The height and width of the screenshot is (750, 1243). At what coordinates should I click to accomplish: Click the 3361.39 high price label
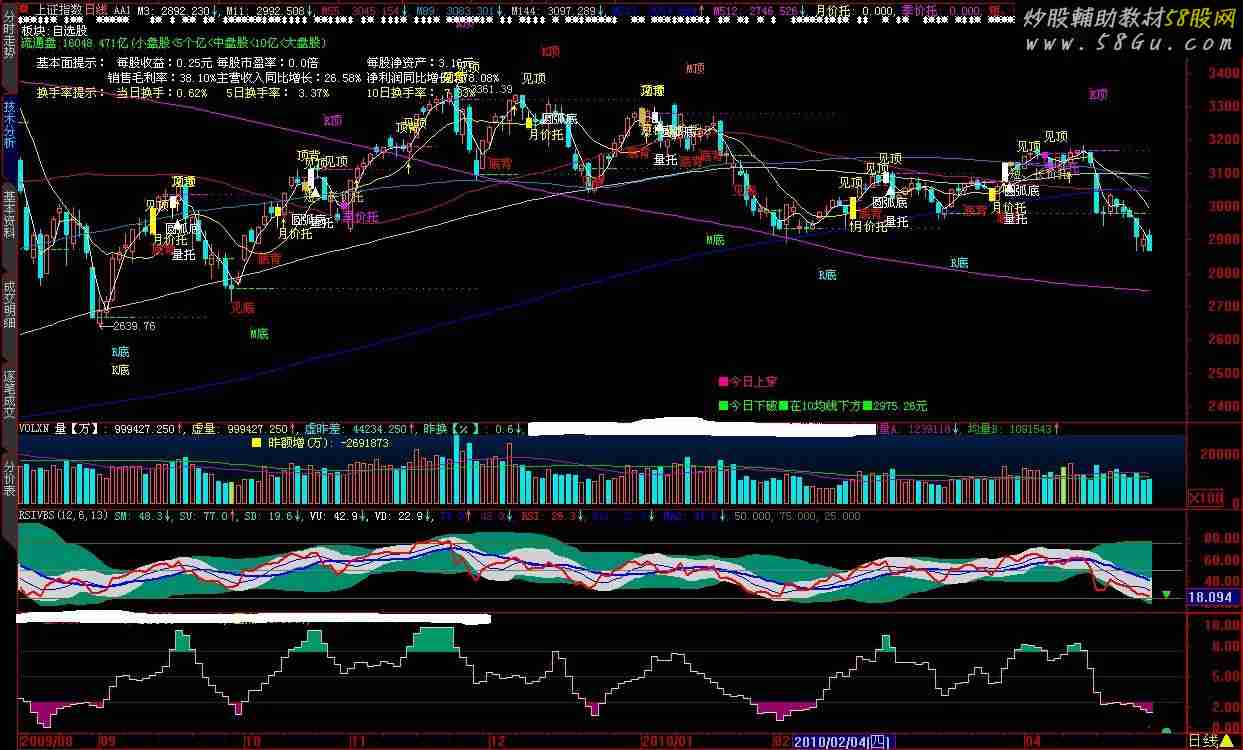point(490,89)
